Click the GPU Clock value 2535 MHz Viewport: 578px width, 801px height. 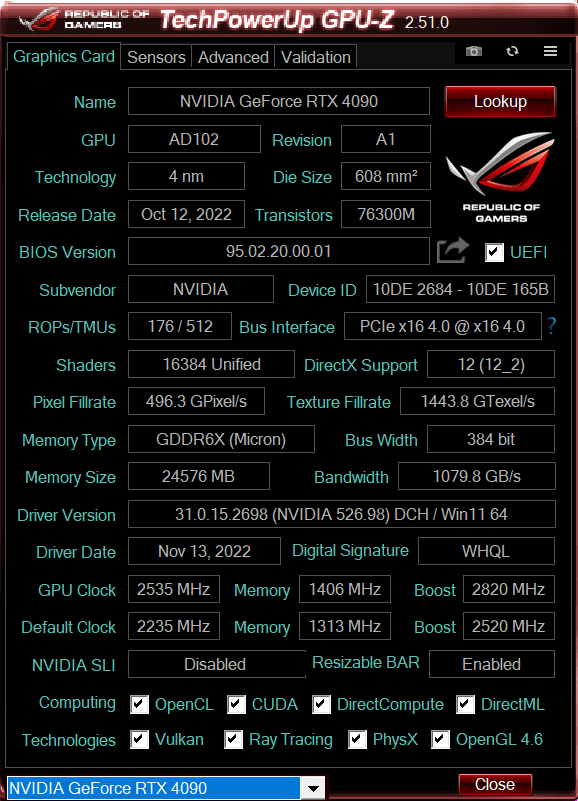pyautogui.click(x=174, y=589)
